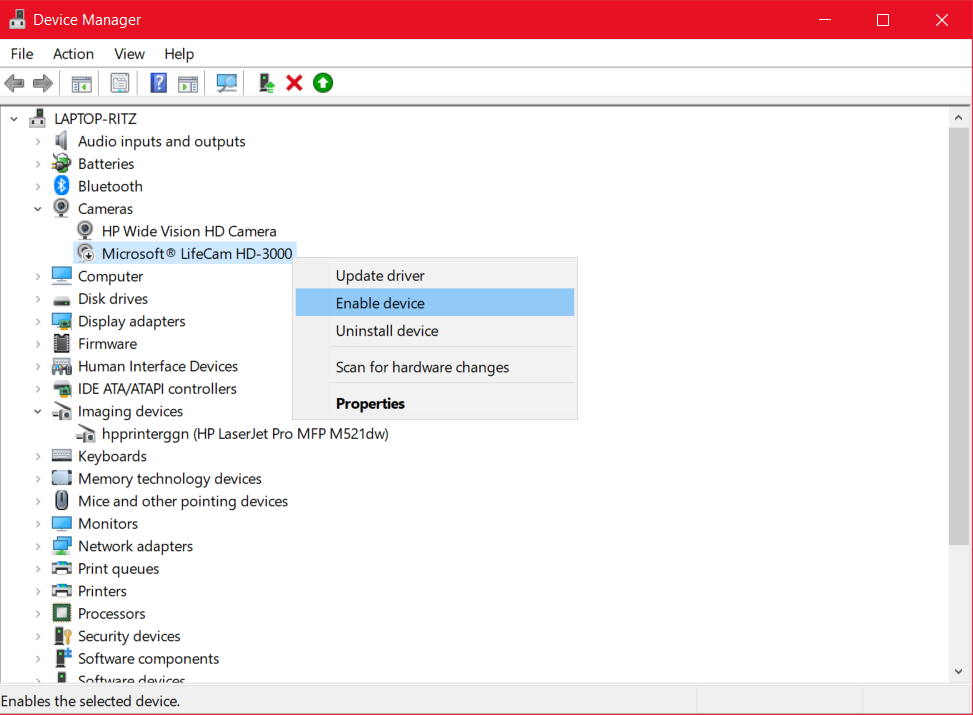973x715 pixels.
Task: Collapse the Imaging devices category
Action: [38, 411]
